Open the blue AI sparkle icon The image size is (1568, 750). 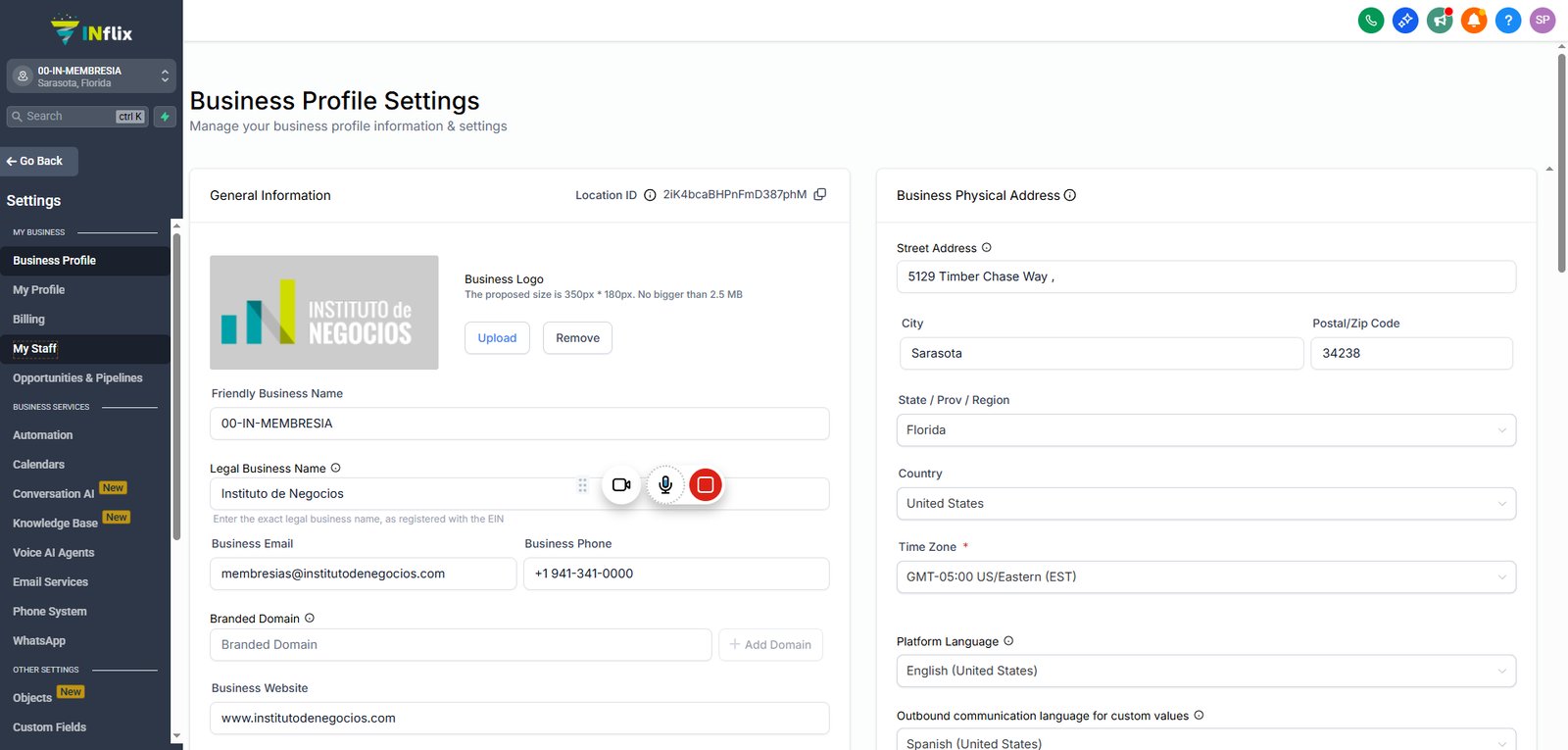pyautogui.click(x=1405, y=20)
